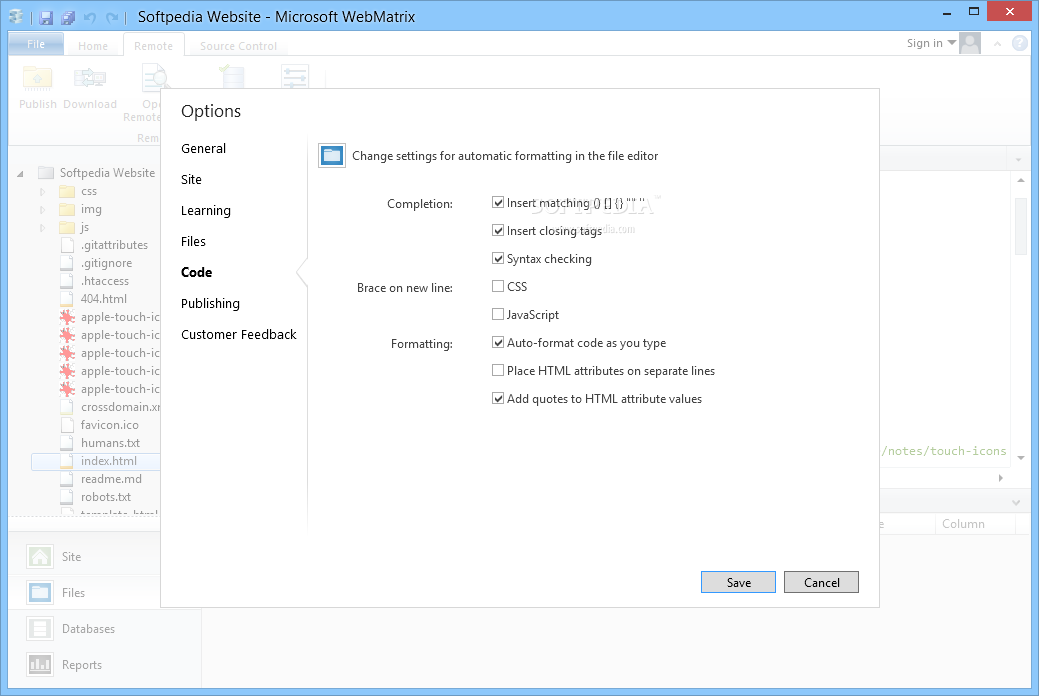Uncheck Insert matching brackets checkbox

click(498, 202)
